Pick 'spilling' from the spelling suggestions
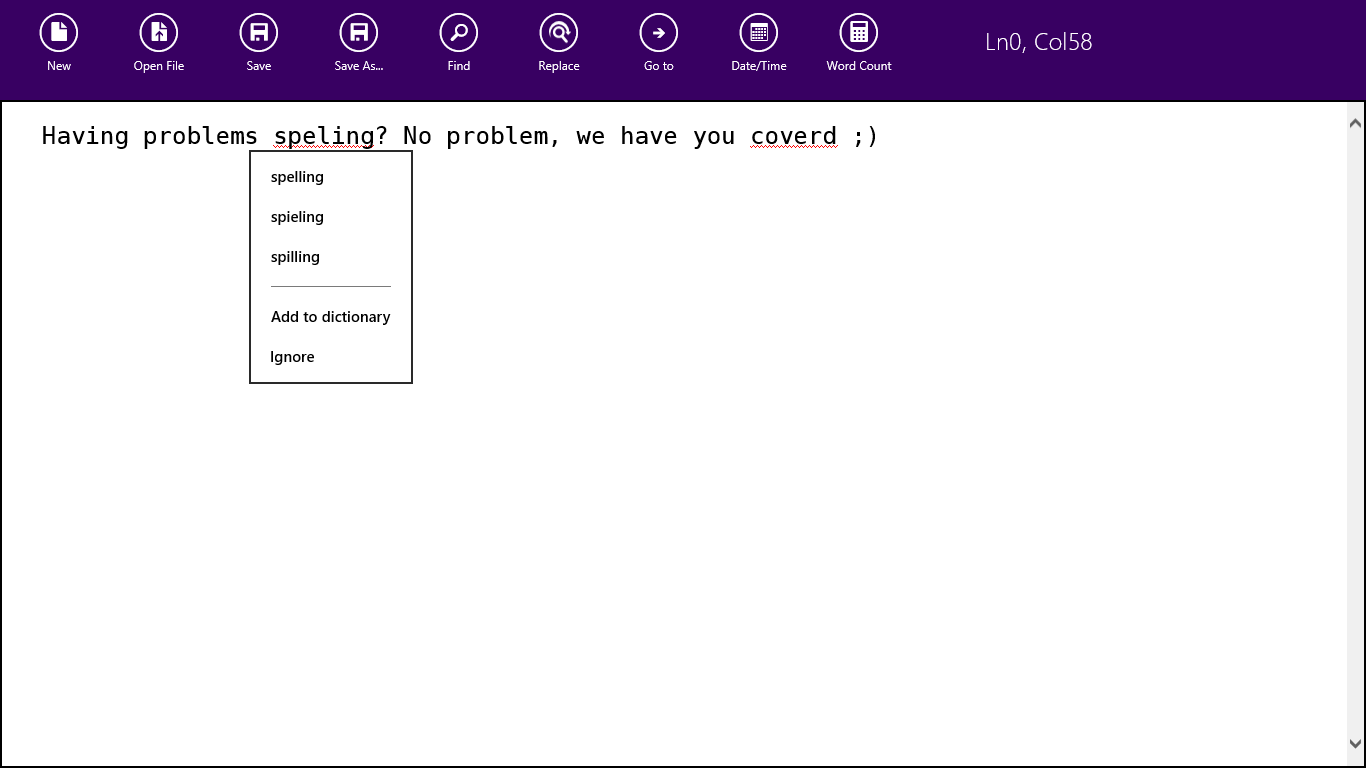1366x768 pixels. click(x=295, y=257)
